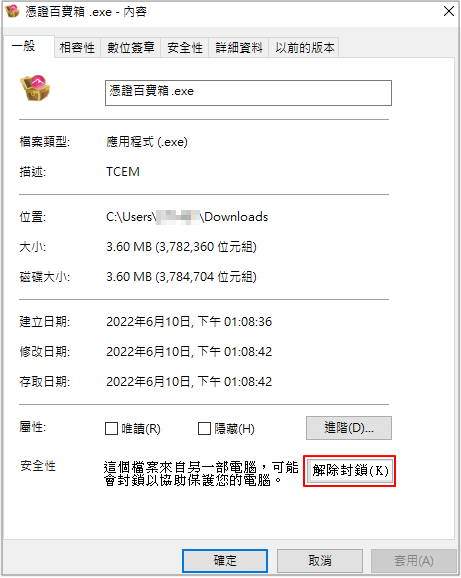Switch to the 相容性 tab

coord(77,48)
